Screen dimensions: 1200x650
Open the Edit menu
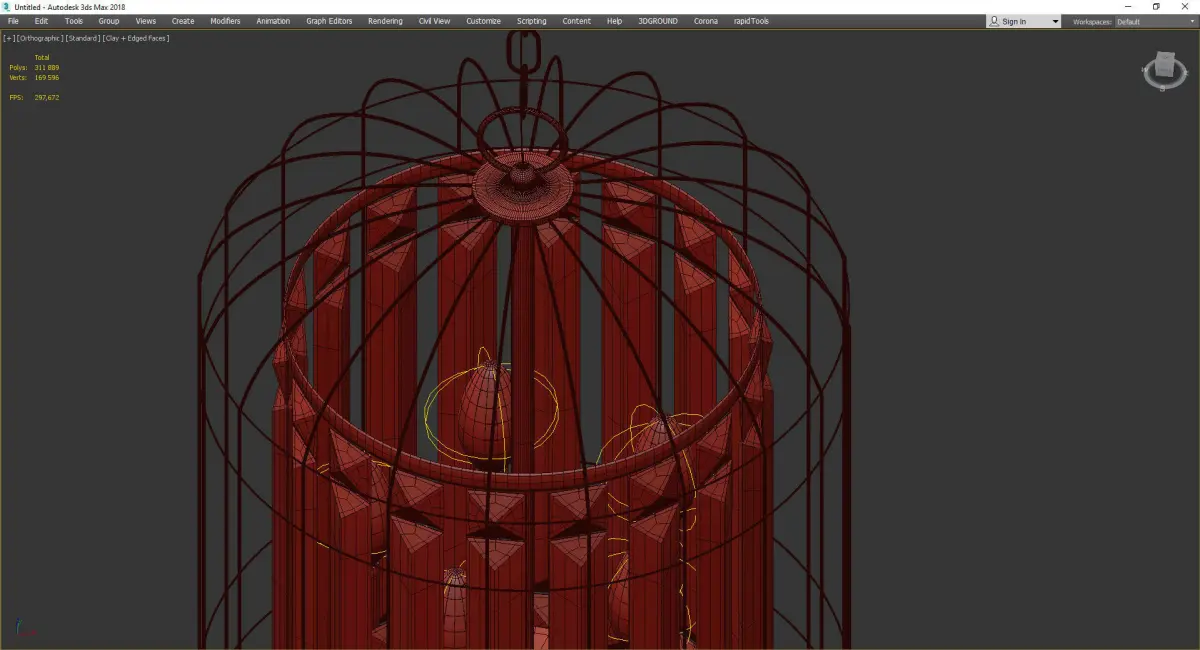(41, 21)
